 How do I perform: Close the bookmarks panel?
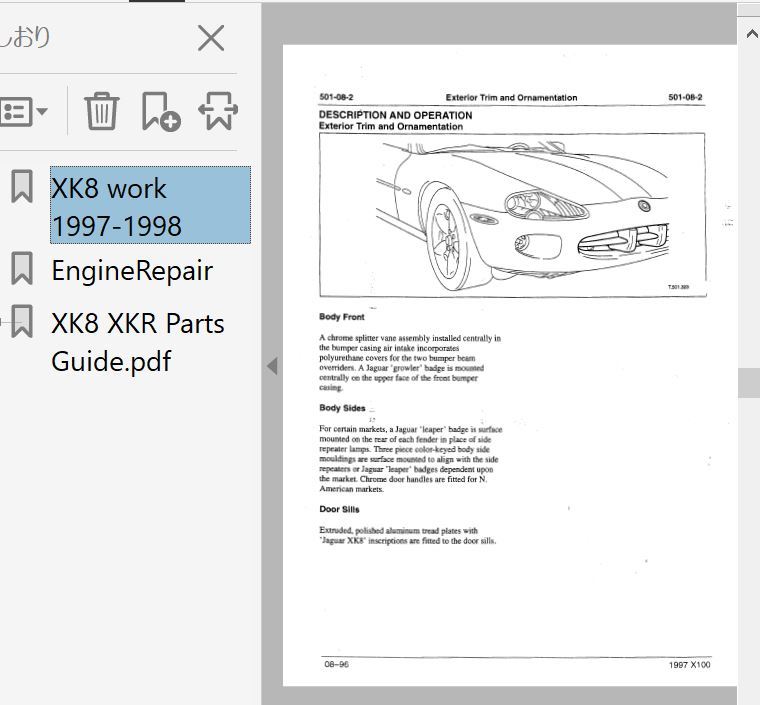(211, 38)
